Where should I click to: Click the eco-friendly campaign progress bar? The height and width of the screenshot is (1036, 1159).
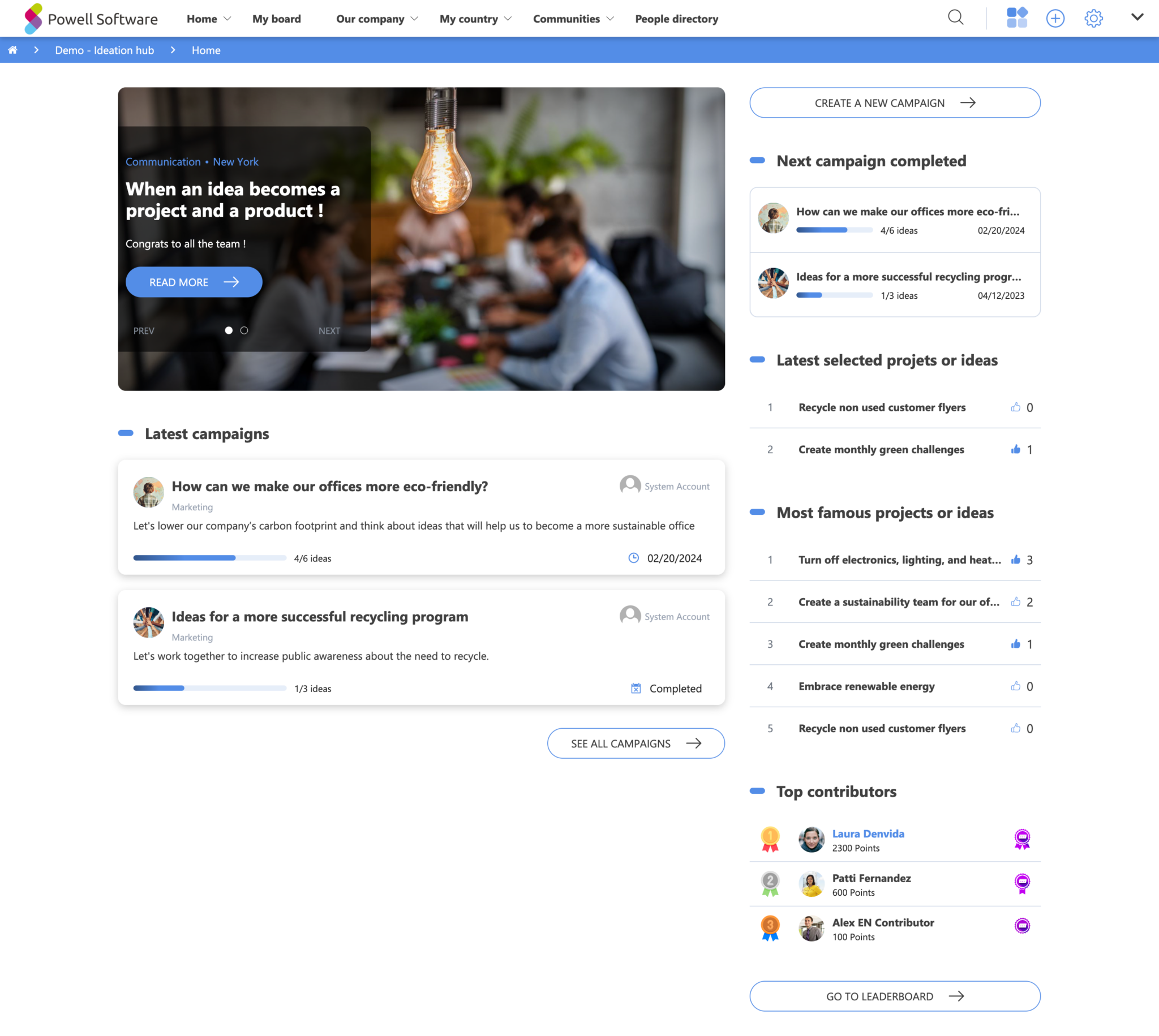coord(209,558)
